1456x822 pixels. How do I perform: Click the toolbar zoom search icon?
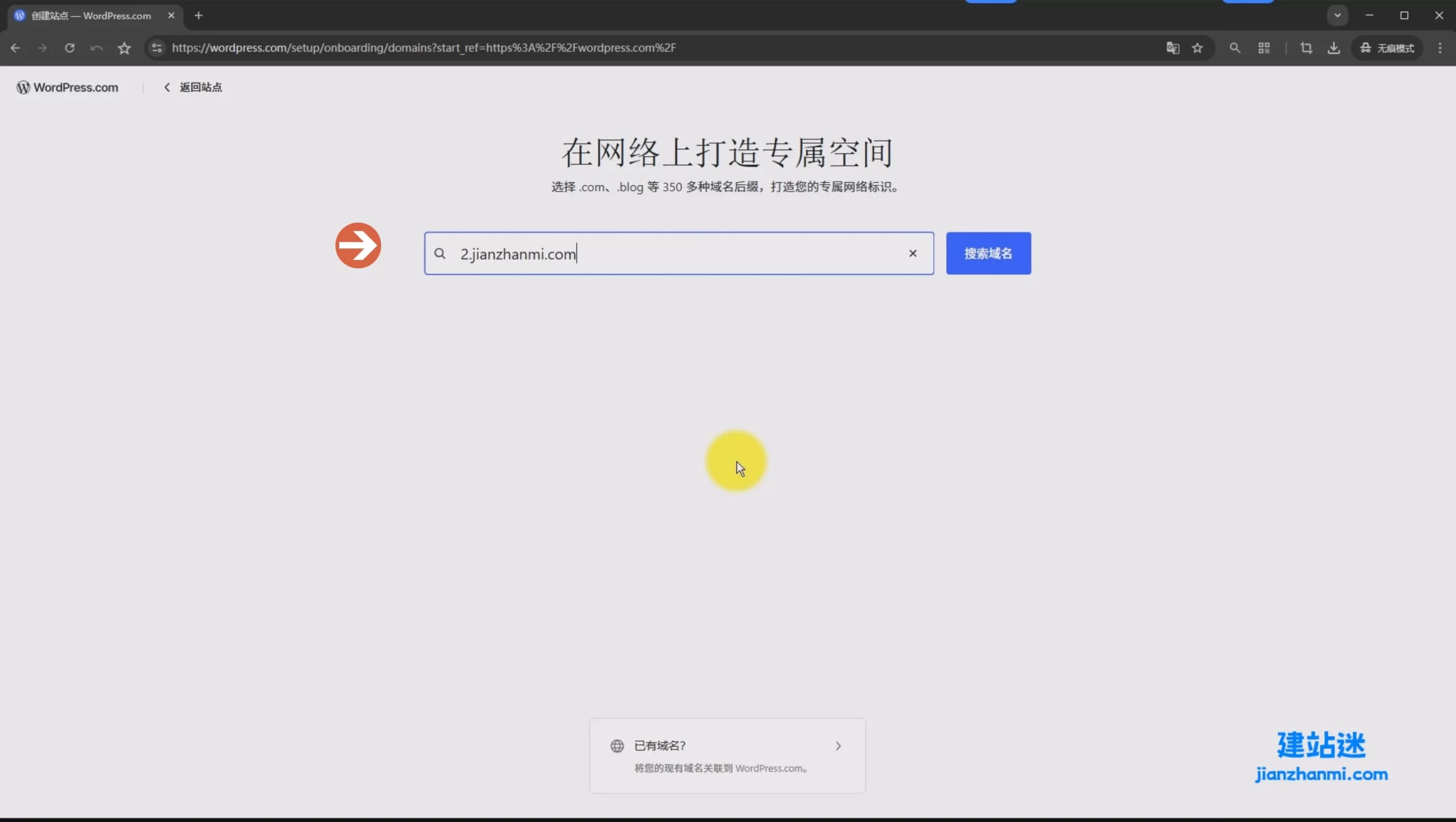click(1235, 48)
